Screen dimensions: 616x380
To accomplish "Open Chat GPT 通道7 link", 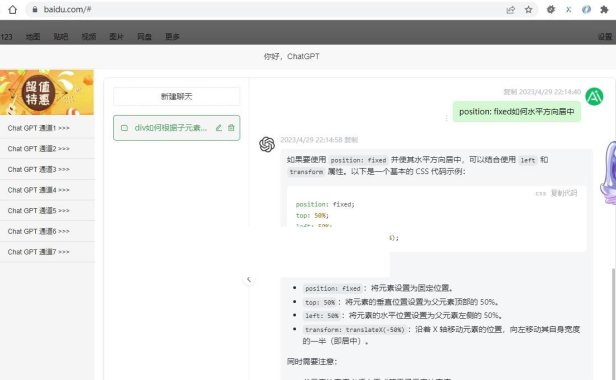I will coord(38,252).
